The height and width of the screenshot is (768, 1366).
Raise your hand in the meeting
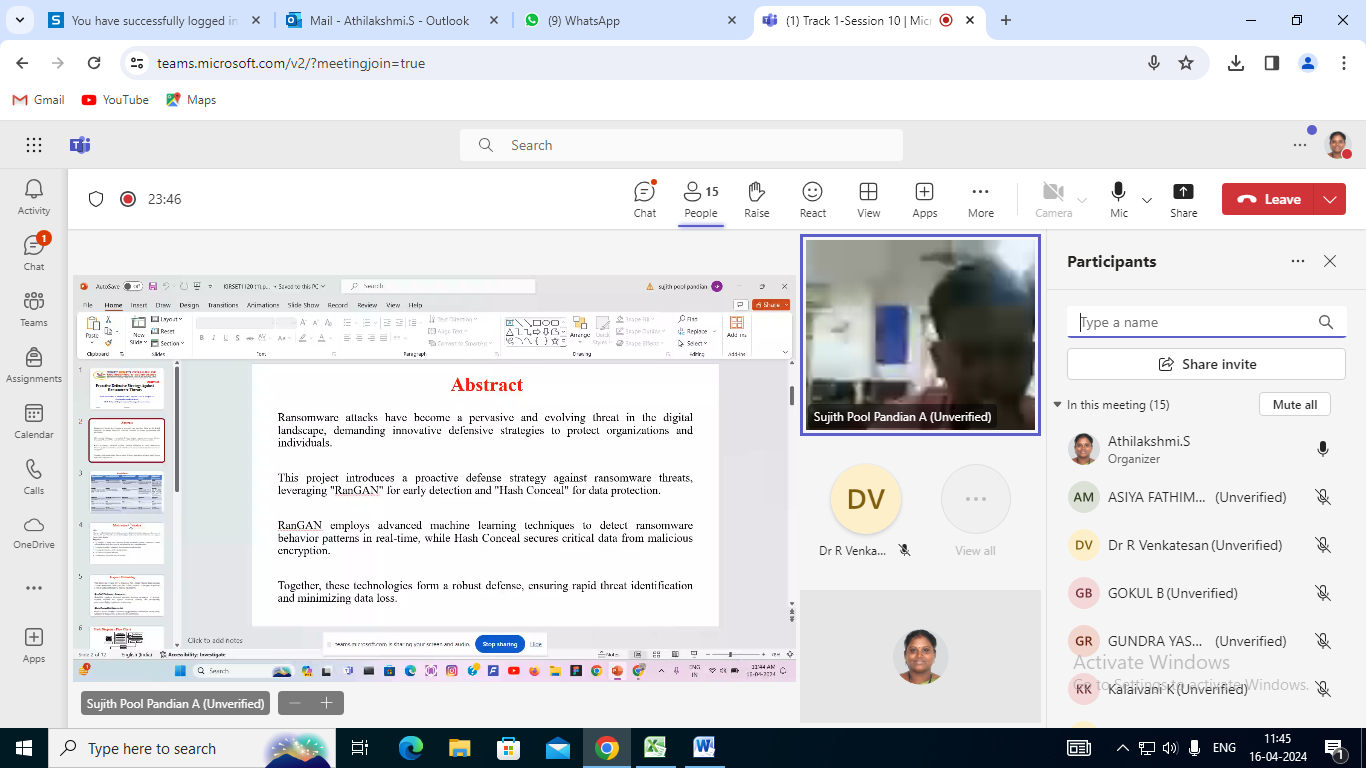(x=757, y=199)
